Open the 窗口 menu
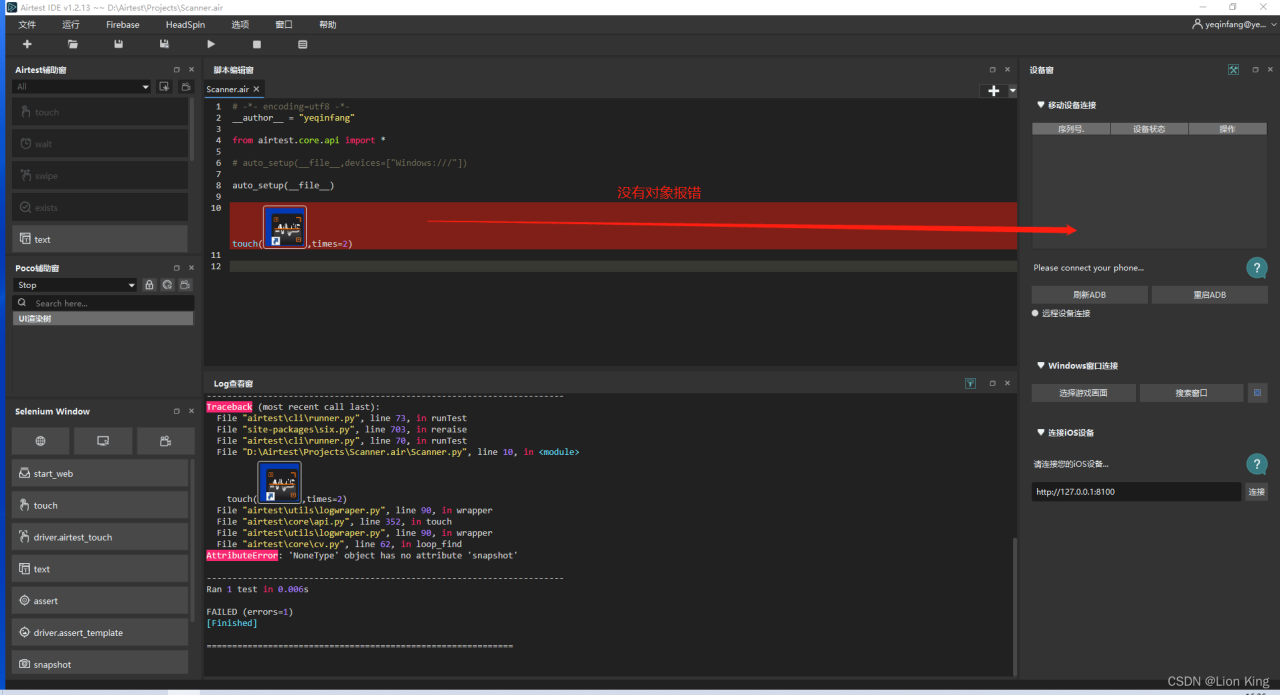Screen dimensions: 1280x695 (x=284, y=24)
